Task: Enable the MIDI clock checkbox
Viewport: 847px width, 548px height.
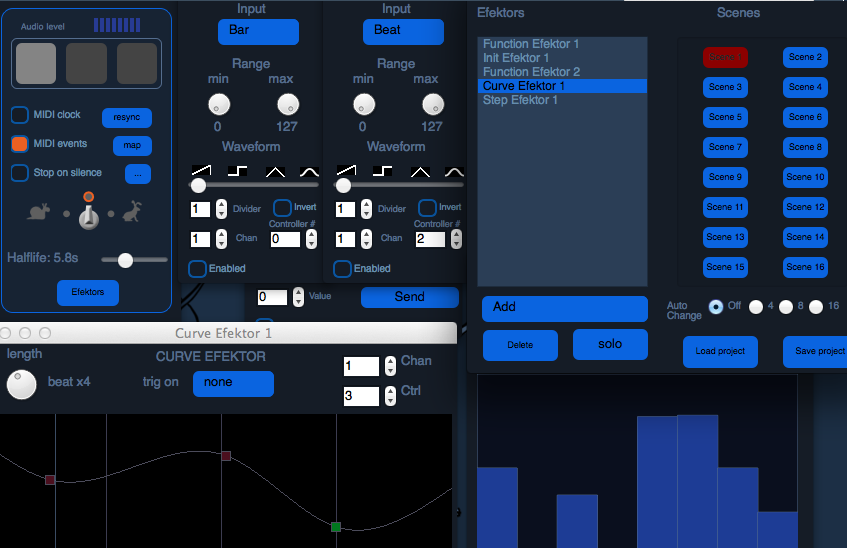Action: tap(20, 115)
